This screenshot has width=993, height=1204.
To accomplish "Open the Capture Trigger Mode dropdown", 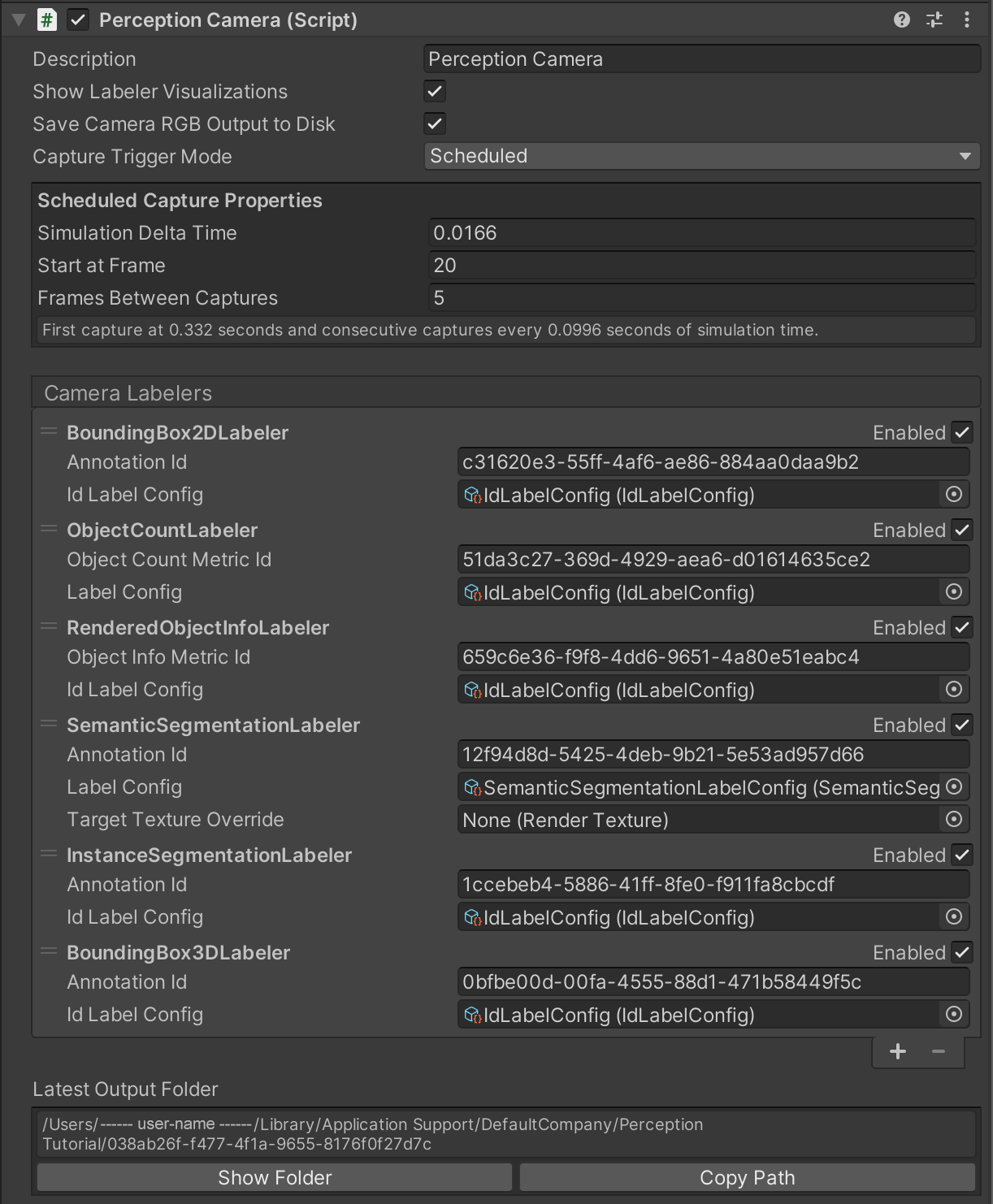I will [x=701, y=156].
